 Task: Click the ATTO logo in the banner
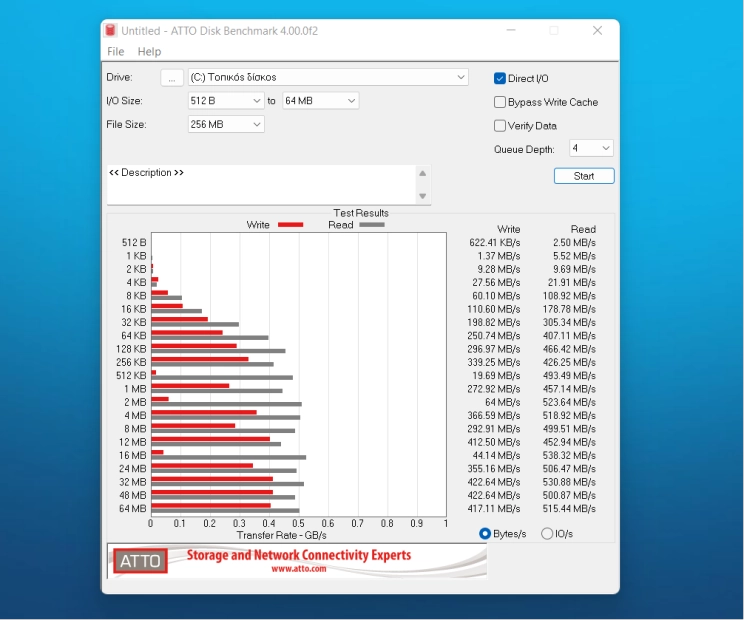(140, 561)
